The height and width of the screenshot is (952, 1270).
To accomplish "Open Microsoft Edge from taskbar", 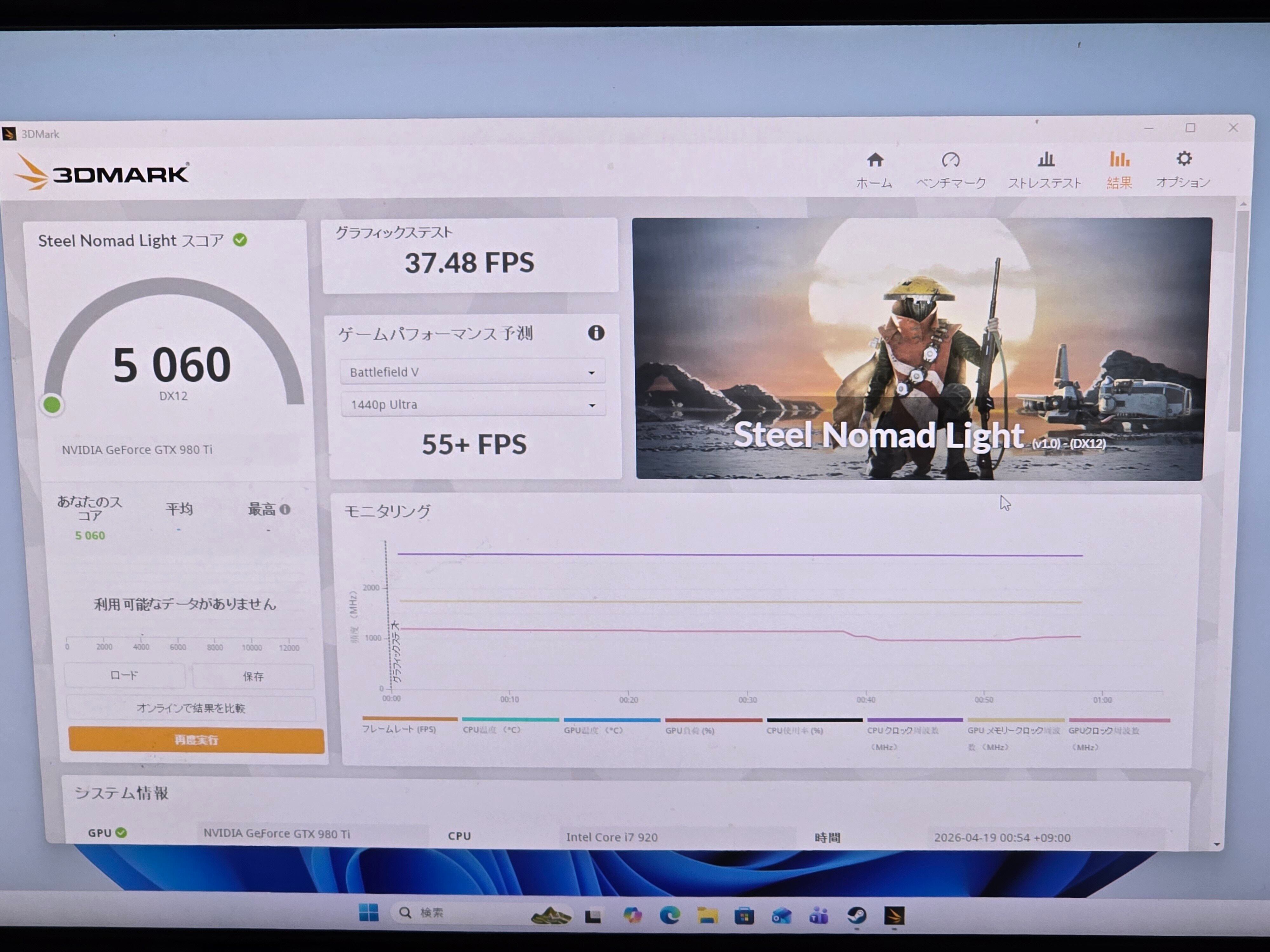I will click(669, 915).
